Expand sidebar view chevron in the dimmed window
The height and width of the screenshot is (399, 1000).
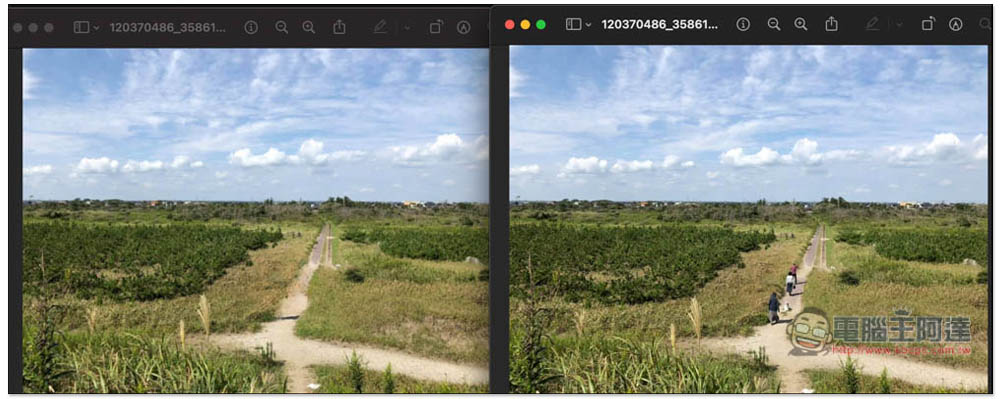(x=96, y=28)
